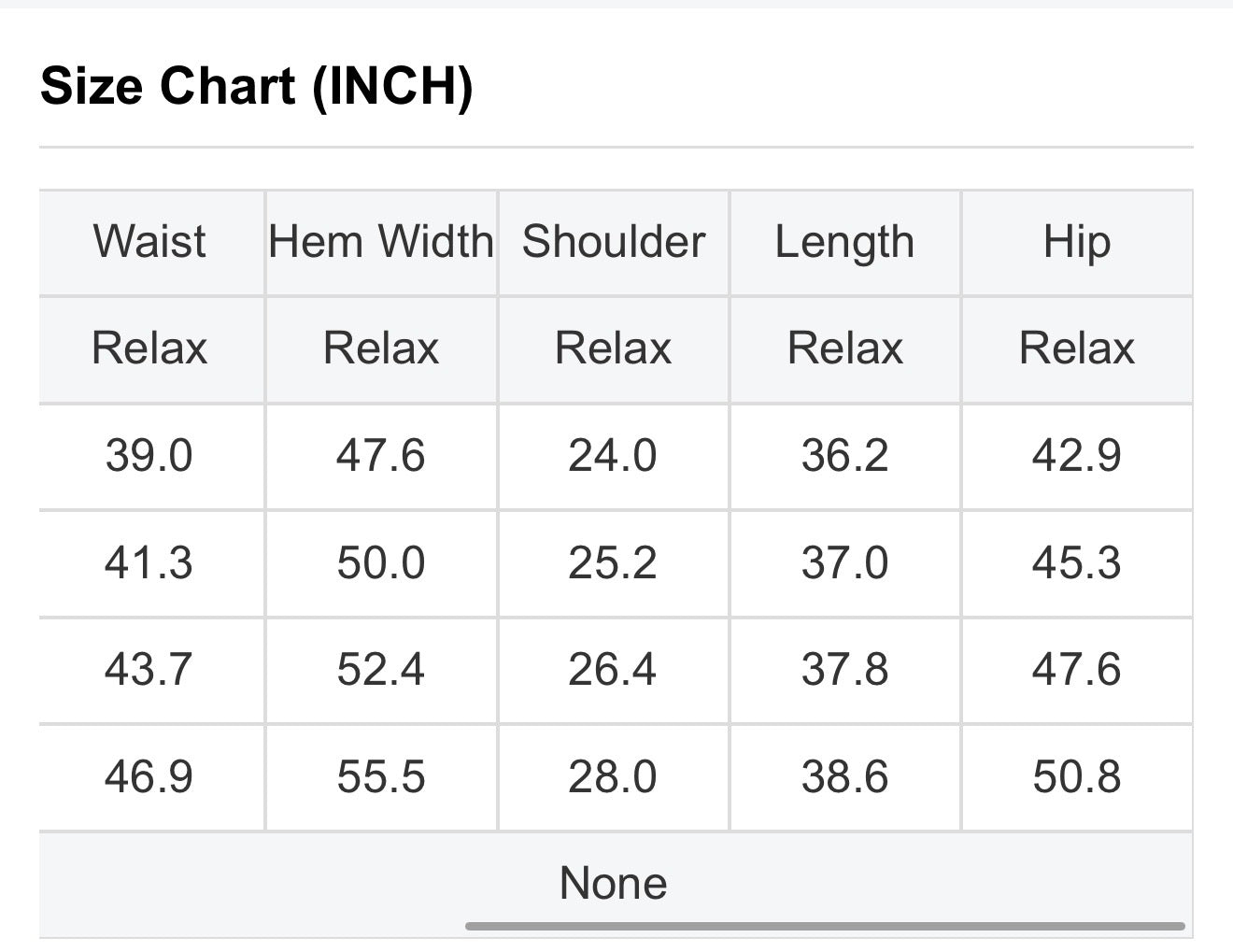Click hip value 42.9

[x=1077, y=456]
